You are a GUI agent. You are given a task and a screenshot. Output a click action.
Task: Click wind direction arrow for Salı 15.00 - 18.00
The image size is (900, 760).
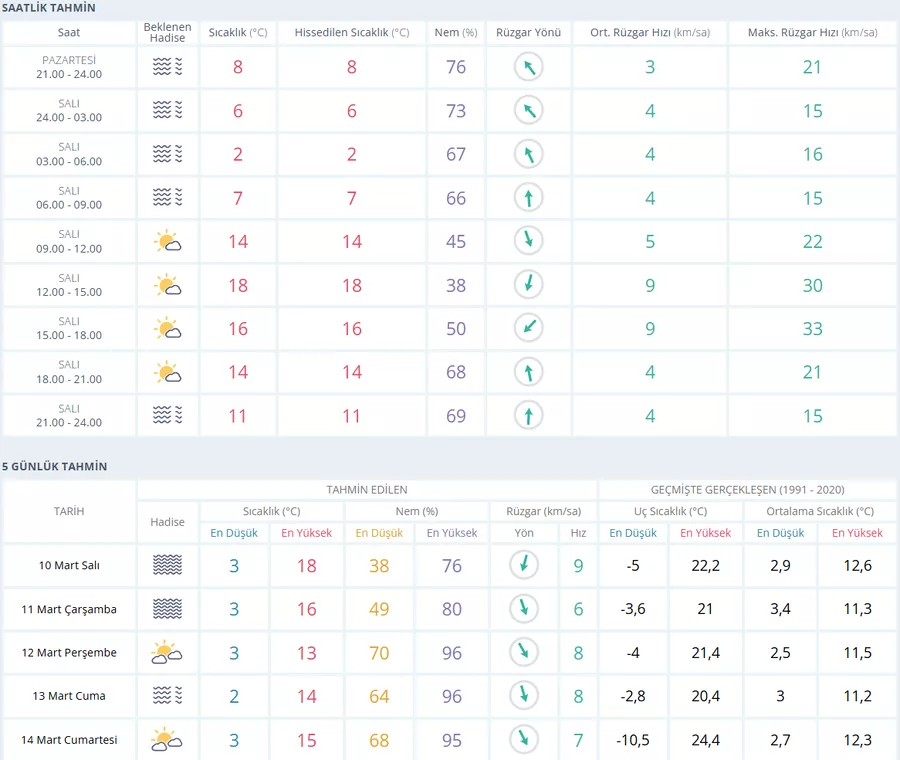pos(528,328)
